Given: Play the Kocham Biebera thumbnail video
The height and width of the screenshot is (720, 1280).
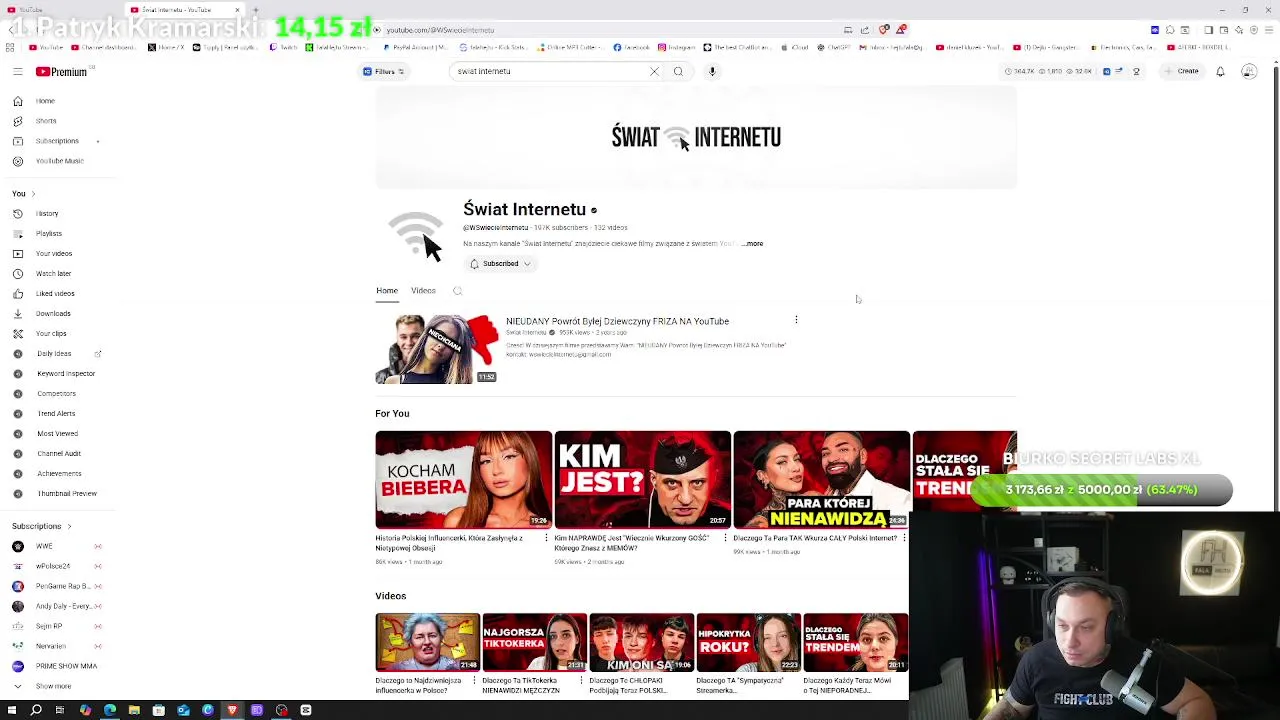Looking at the screenshot, I should pyautogui.click(x=463, y=479).
